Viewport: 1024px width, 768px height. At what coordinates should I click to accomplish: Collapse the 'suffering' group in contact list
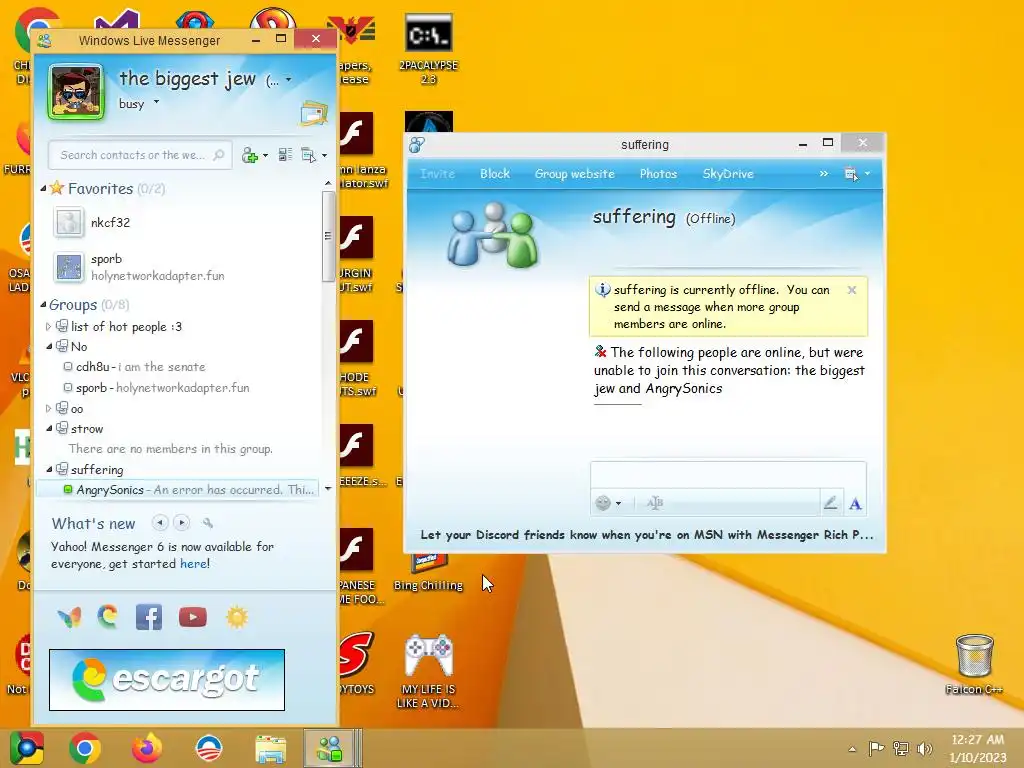pyautogui.click(x=49, y=470)
